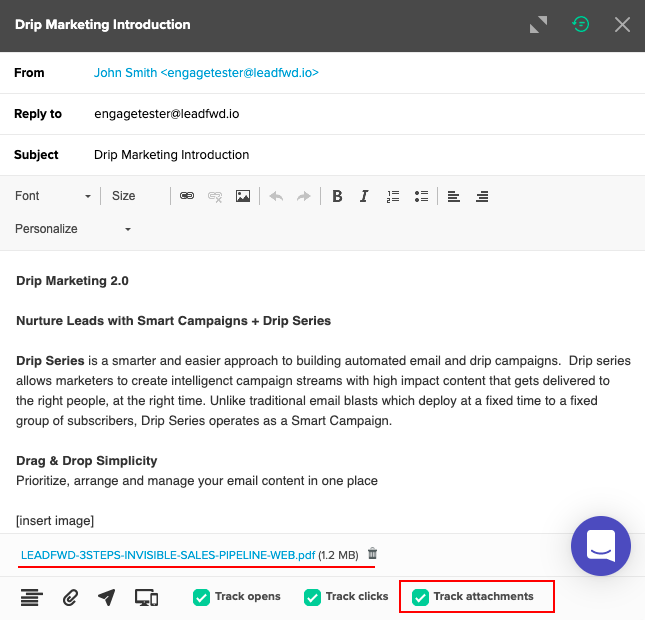Toggle Track attachments checkbox
The image size is (645, 620).
tap(420, 597)
